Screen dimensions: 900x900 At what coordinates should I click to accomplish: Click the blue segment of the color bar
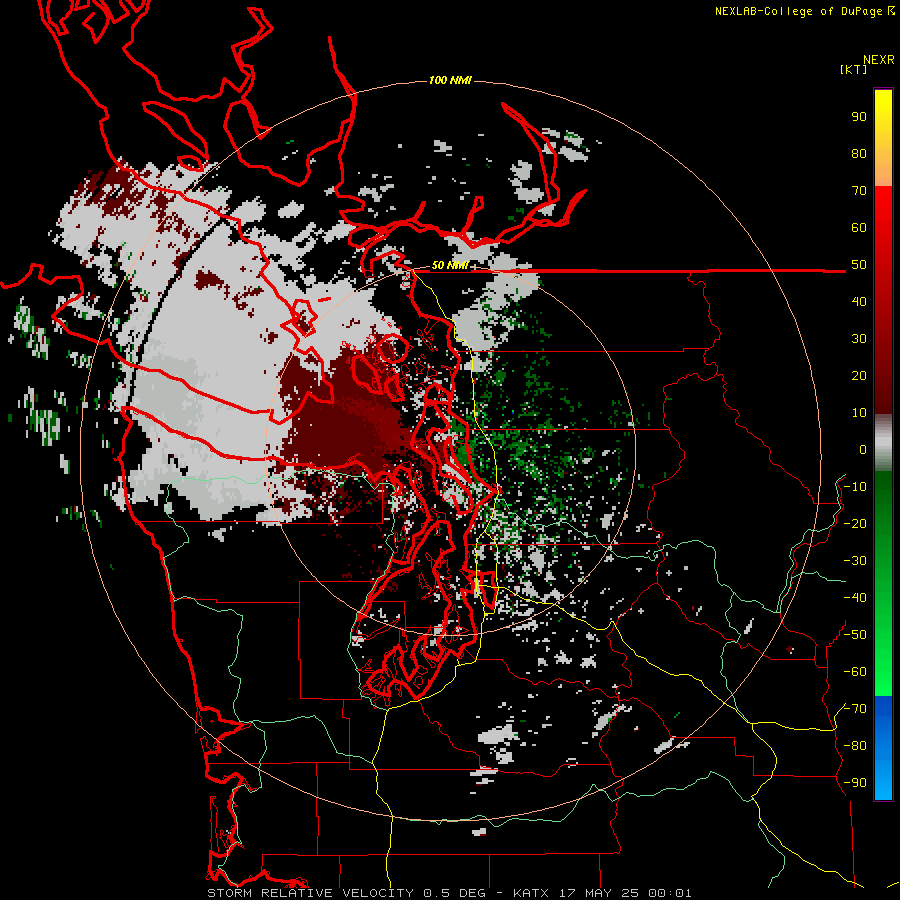[x=883, y=748]
